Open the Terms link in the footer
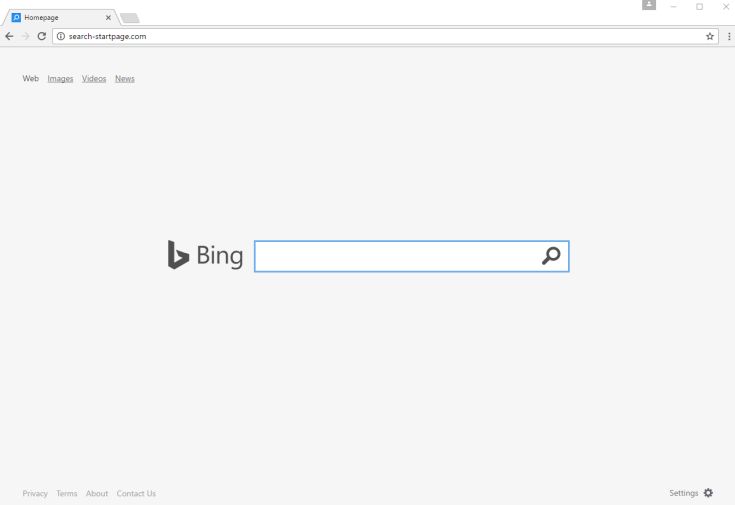 (x=67, y=493)
